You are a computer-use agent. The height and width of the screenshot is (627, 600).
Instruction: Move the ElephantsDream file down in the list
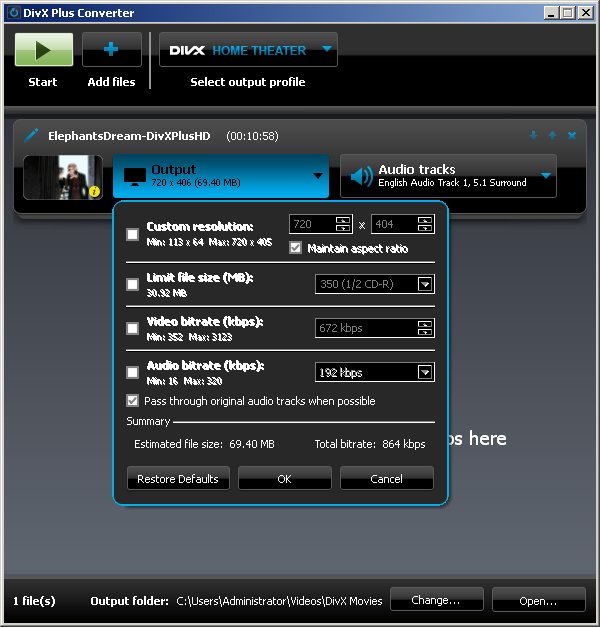pyautogui.click(x=533, y=135)
